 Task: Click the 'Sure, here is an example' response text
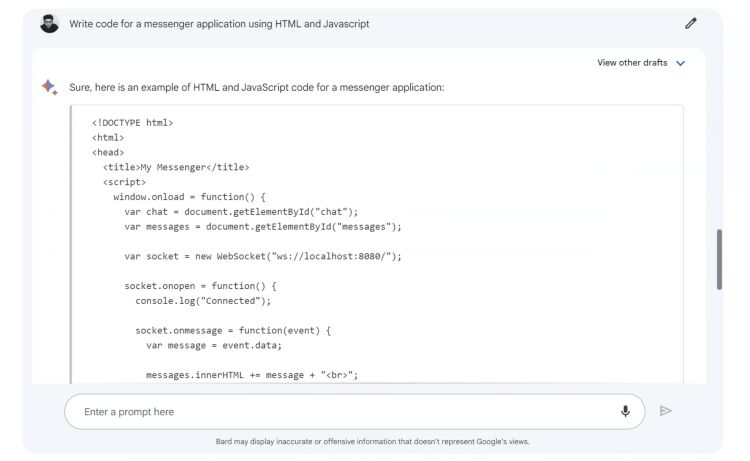point(256,87)
